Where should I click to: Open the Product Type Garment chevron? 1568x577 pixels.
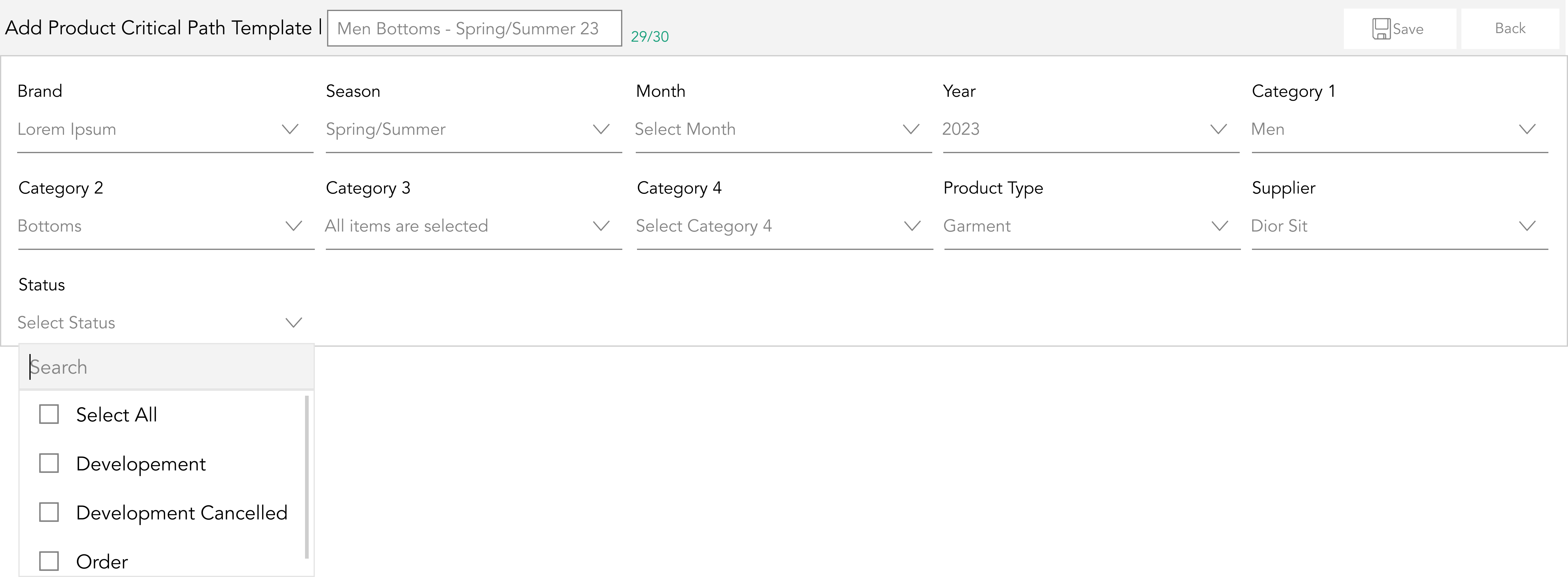tap(1219, 226)
